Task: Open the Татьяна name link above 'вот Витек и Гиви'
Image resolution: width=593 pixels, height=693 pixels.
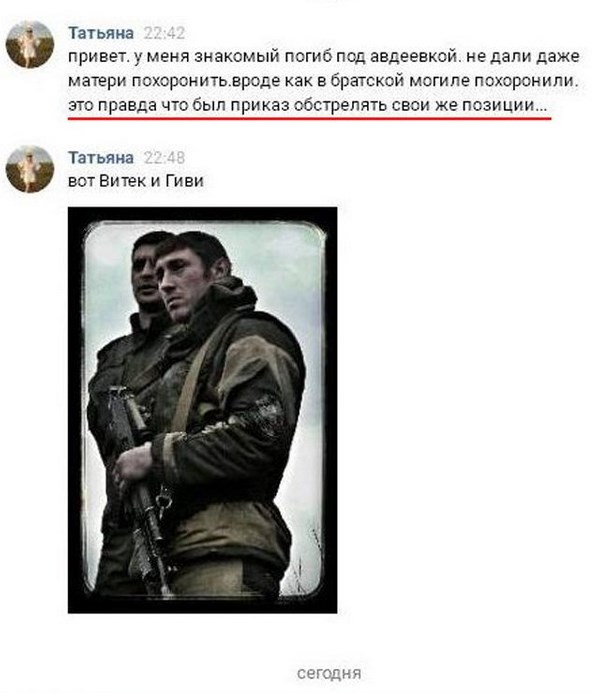Action: tap(101, 158)
